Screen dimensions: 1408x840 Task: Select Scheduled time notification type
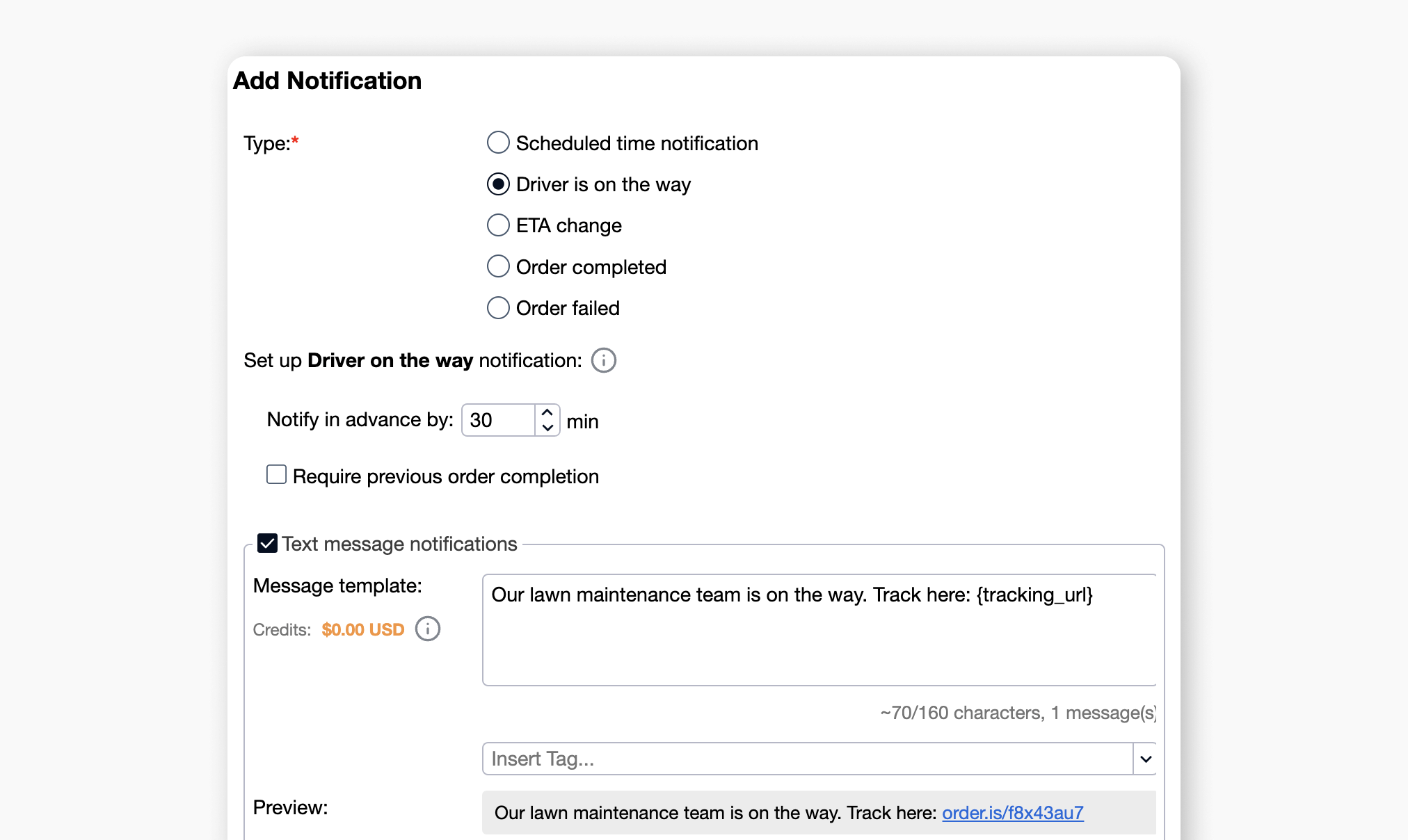498,143
